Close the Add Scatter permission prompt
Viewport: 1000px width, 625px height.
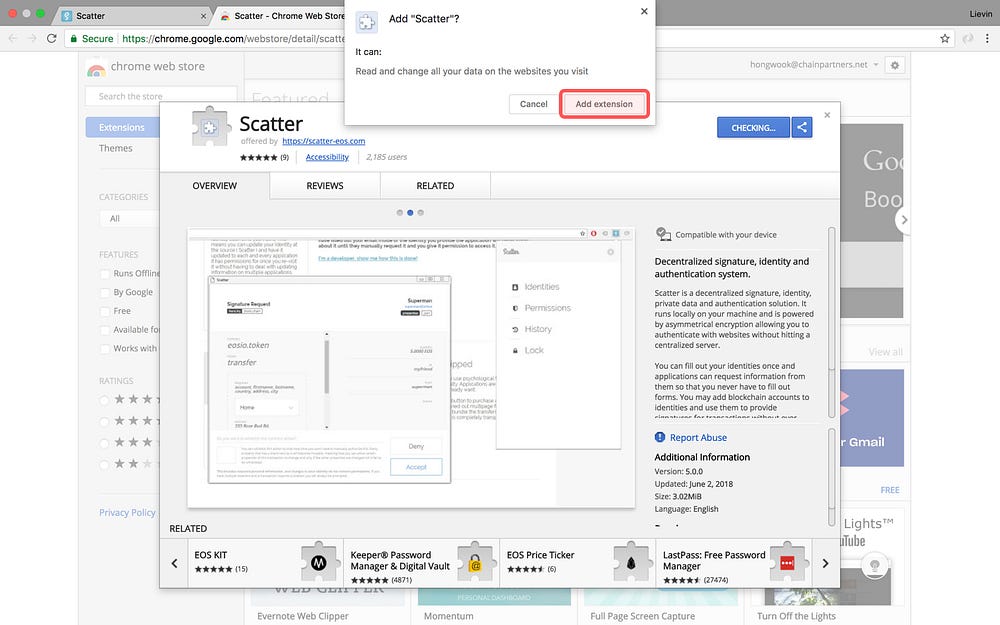pyautogui.click(x=644, y=11)
